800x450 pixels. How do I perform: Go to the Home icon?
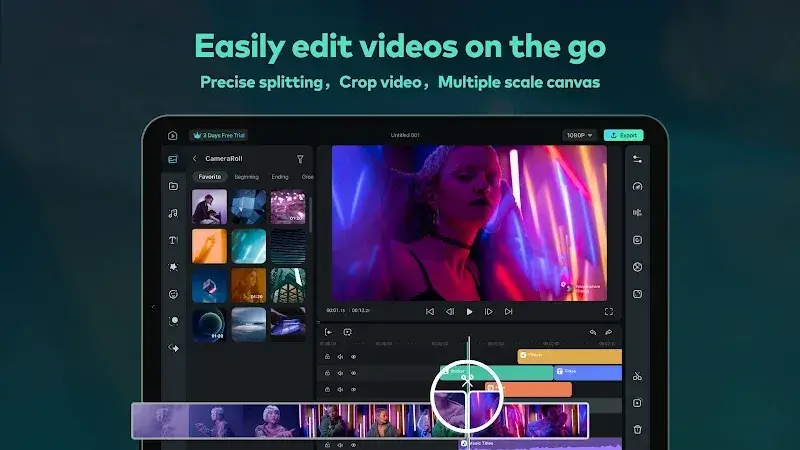(173, 135)
